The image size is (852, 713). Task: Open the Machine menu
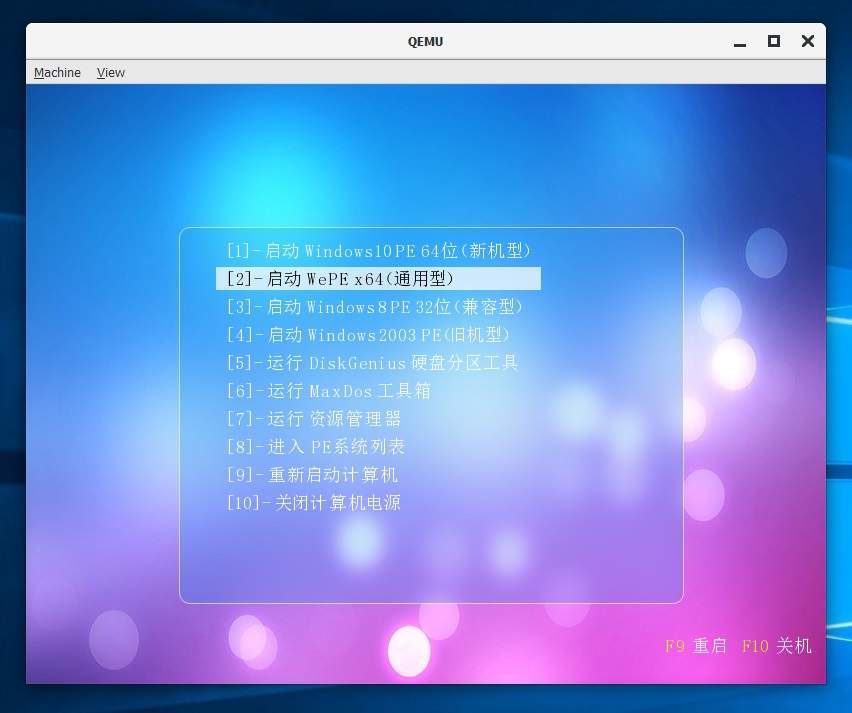tap(57, 72)
